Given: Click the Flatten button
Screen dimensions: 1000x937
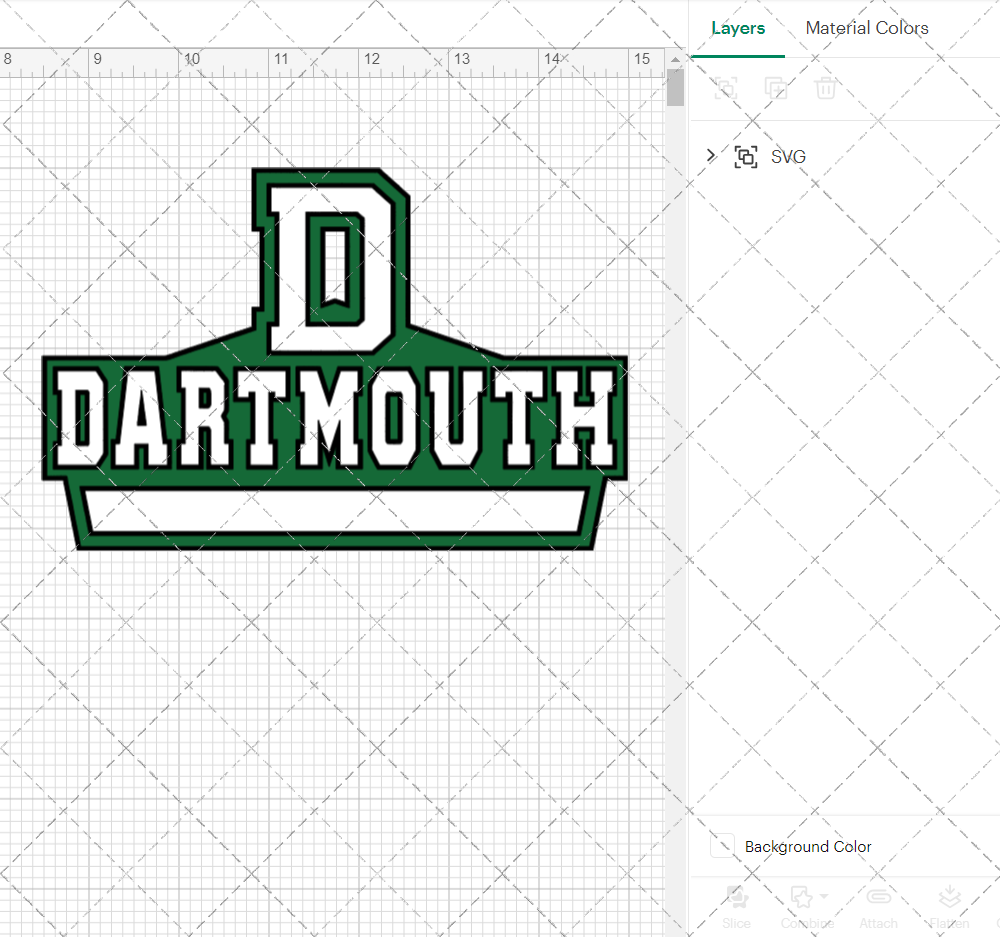Looking at the screenshot, I should click(950, 907).
